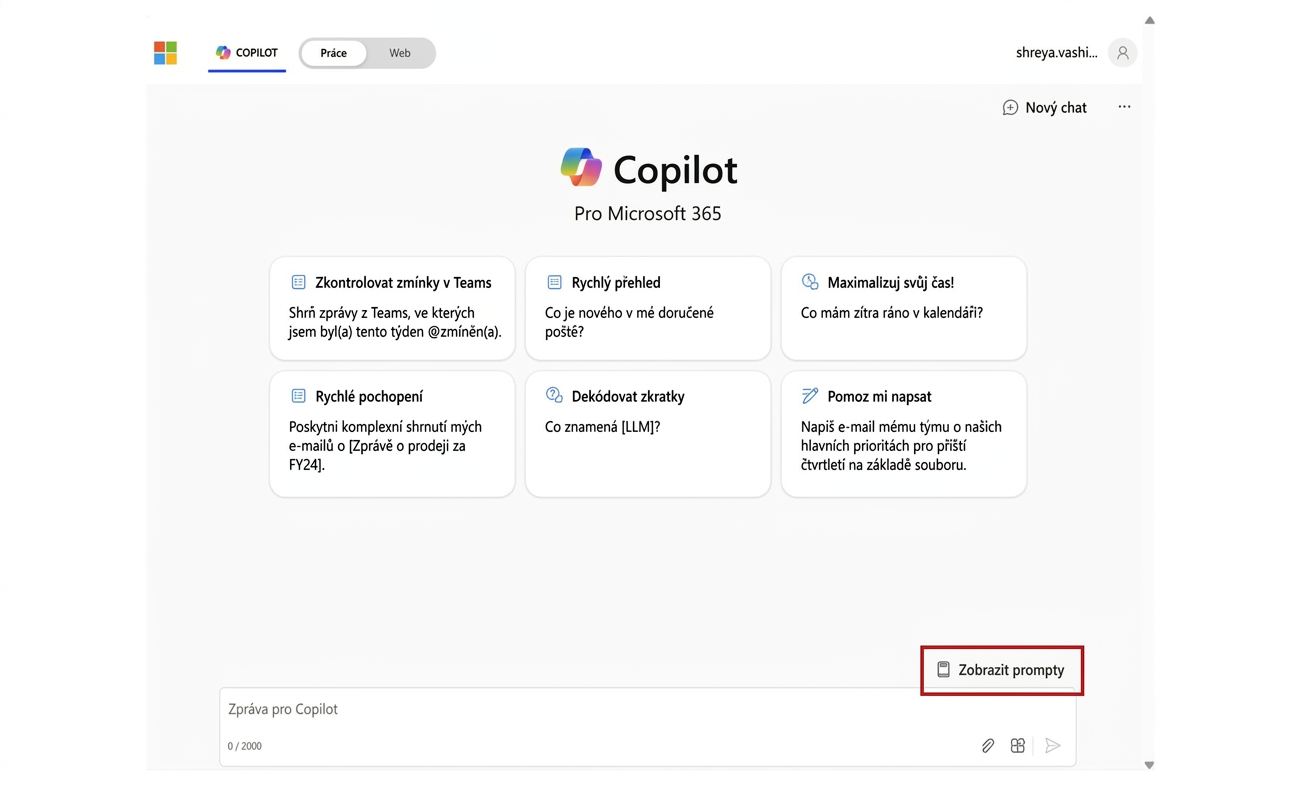This screenshot has width=1304, height=800.
Task: Click the Microsoft logo icon
Action: [165, 53]
